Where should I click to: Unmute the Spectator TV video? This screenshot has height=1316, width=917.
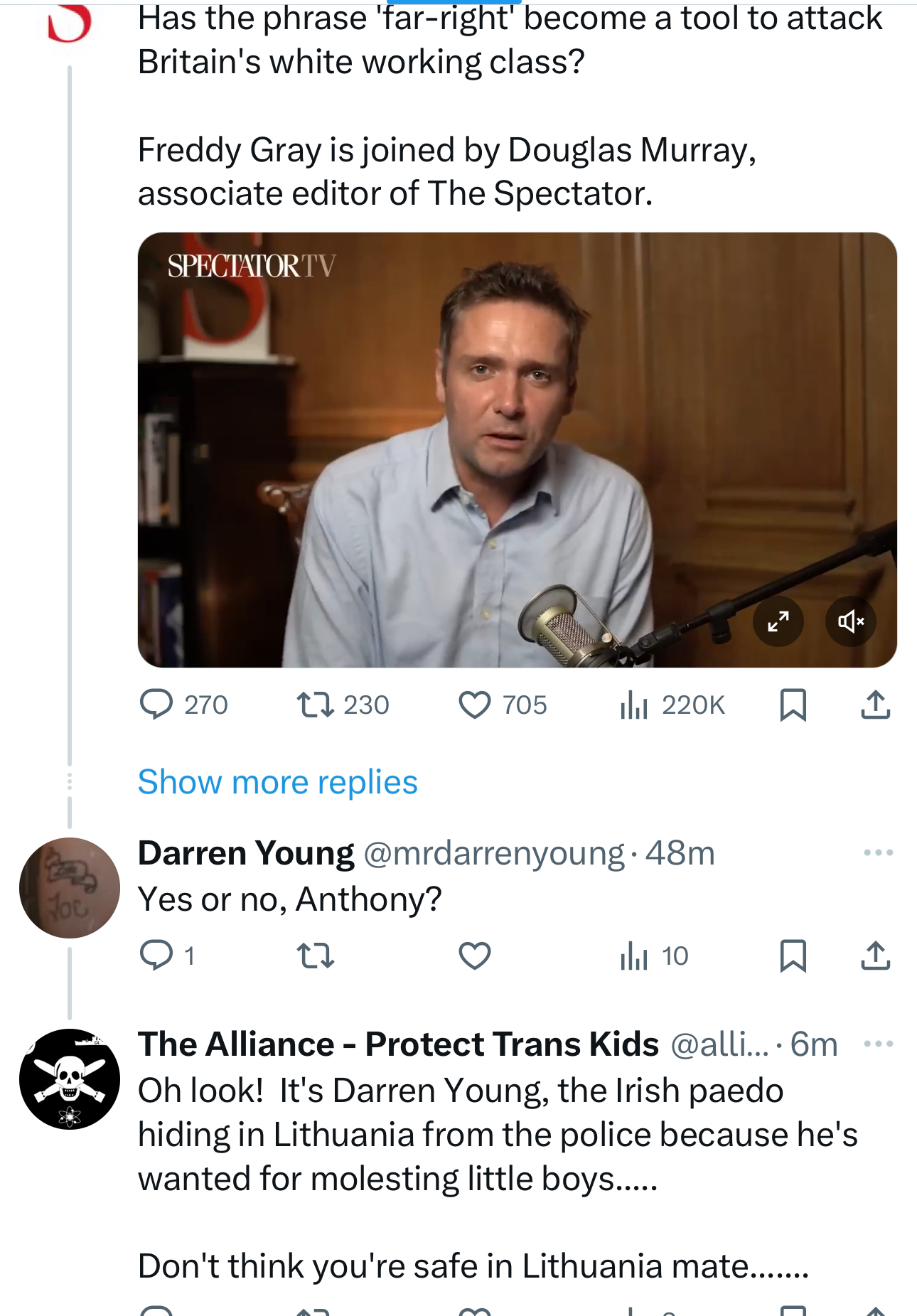point(851,622)
